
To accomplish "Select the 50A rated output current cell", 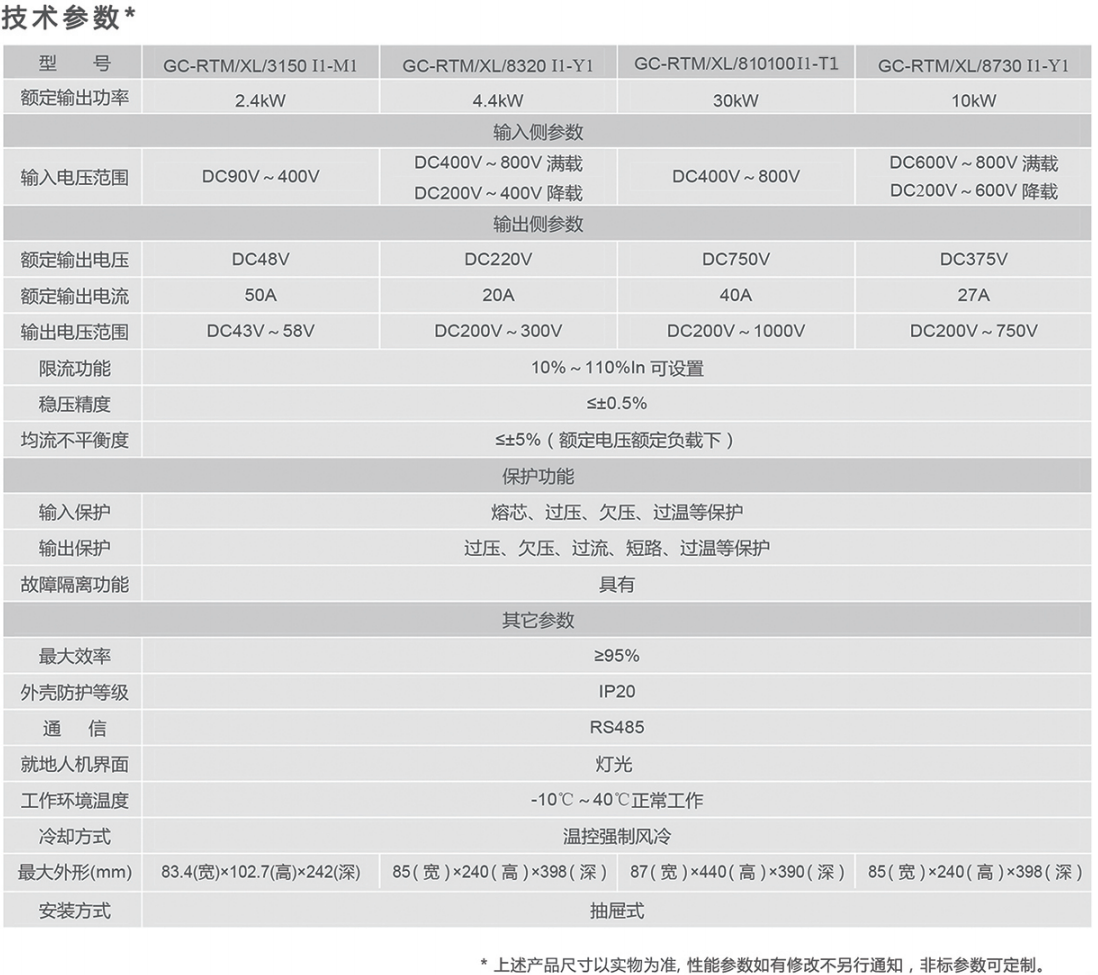I will pos(261,295).
